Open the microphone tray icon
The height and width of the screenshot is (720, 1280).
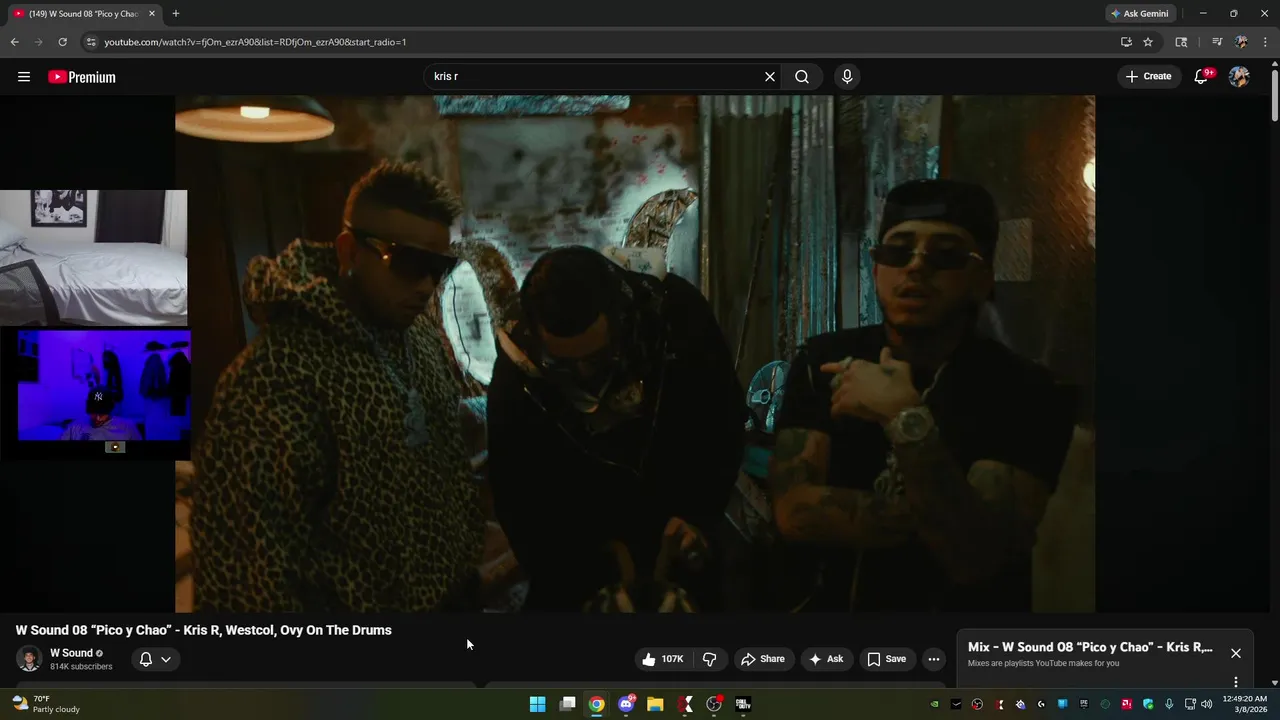click(x=1169, y=704)
